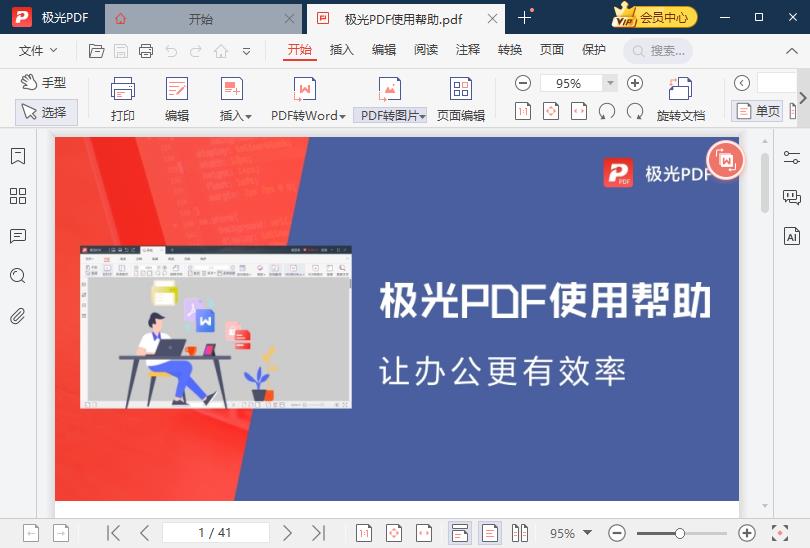Open properties settings in right sidebar
This screenshot has width=810, height=548.
click(x=791, y=157)
